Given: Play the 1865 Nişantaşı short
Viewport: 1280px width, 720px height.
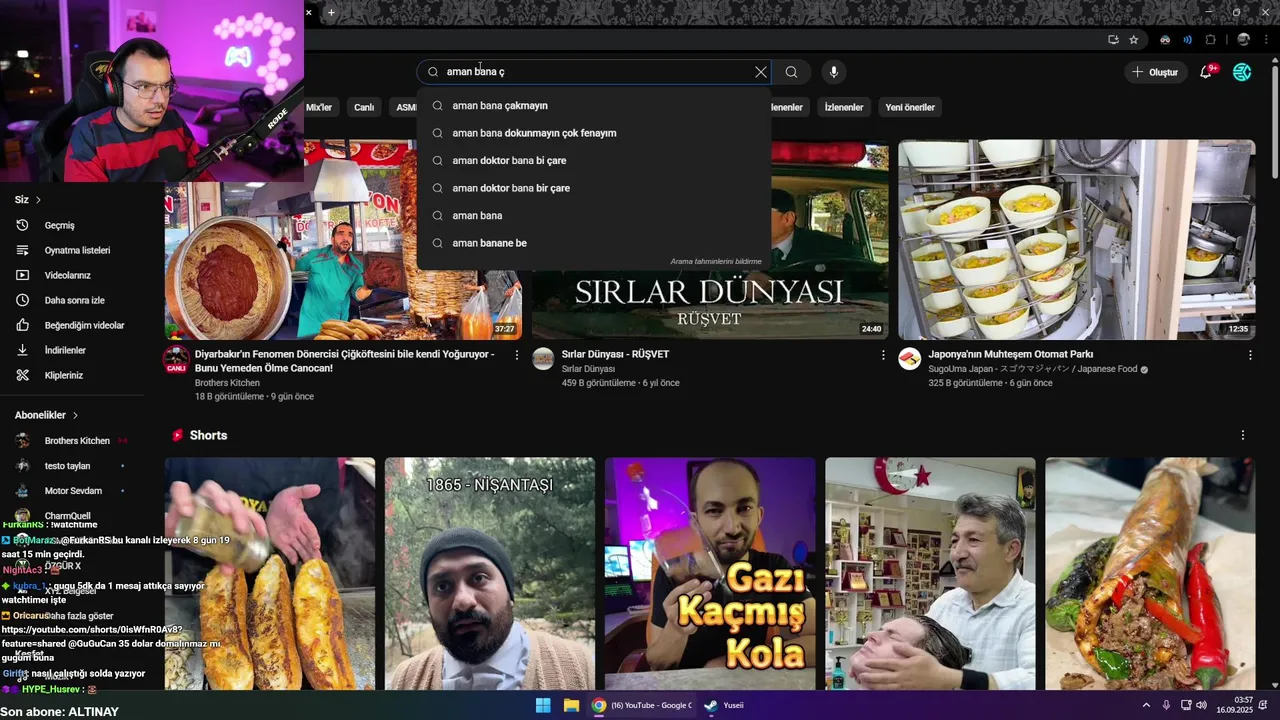Looking at the screenshot, I should 490,574.
